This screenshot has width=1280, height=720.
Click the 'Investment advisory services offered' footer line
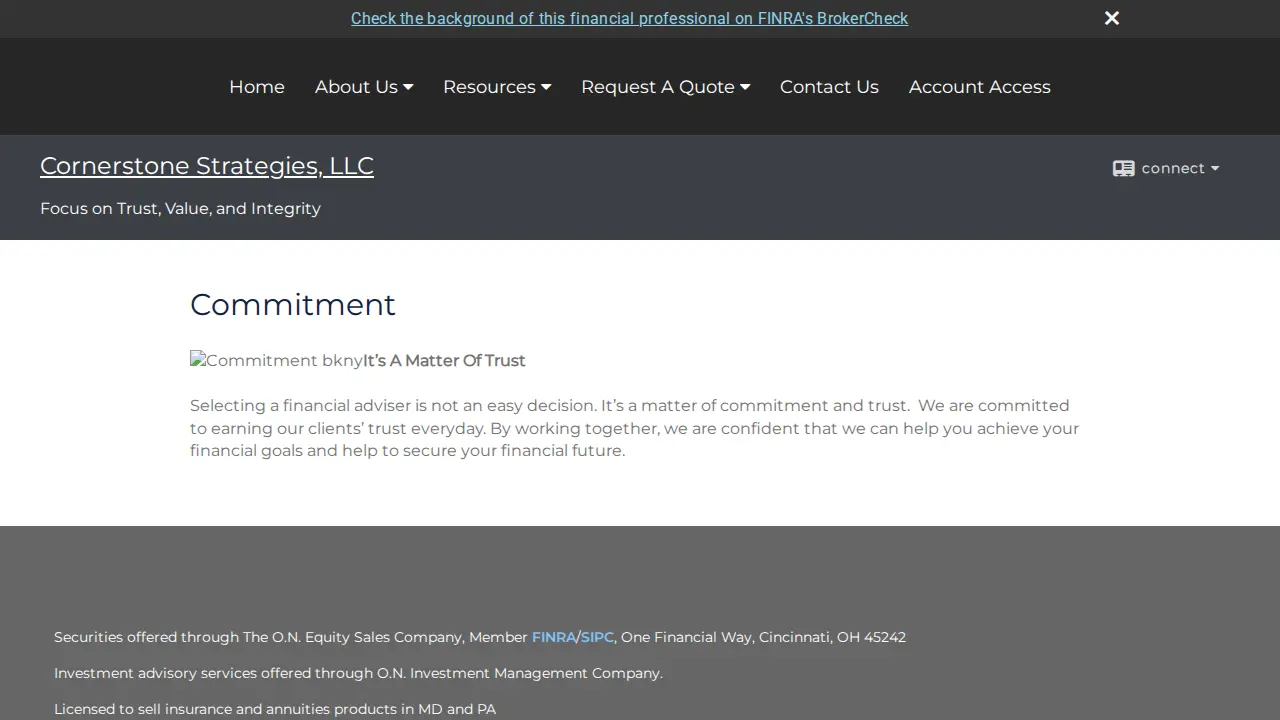point(358,673)
